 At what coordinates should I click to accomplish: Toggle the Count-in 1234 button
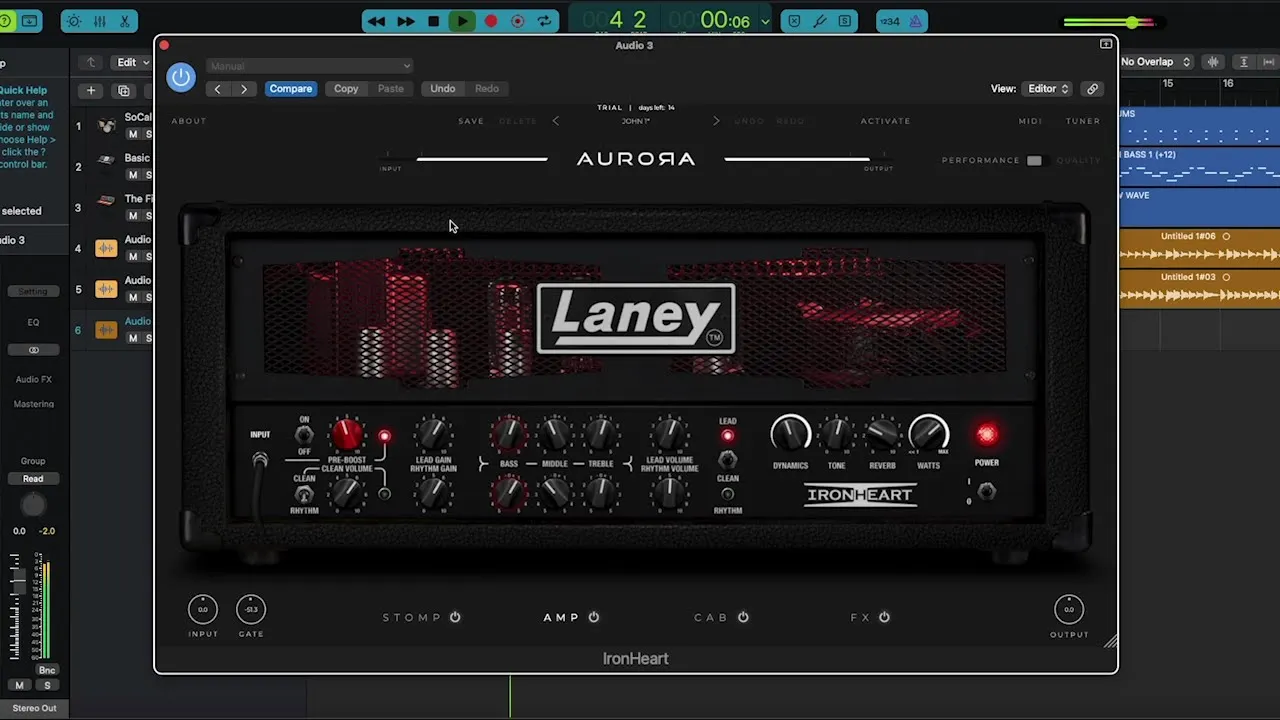pyautogui.click(x=889, y=21)
